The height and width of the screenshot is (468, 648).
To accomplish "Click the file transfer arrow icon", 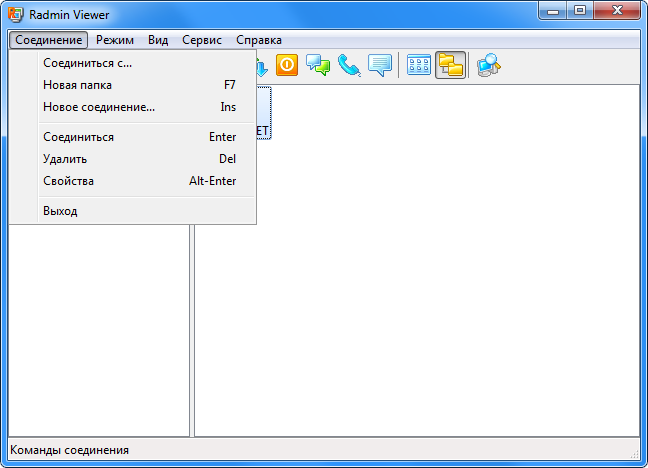I will [x=262, y=67].
